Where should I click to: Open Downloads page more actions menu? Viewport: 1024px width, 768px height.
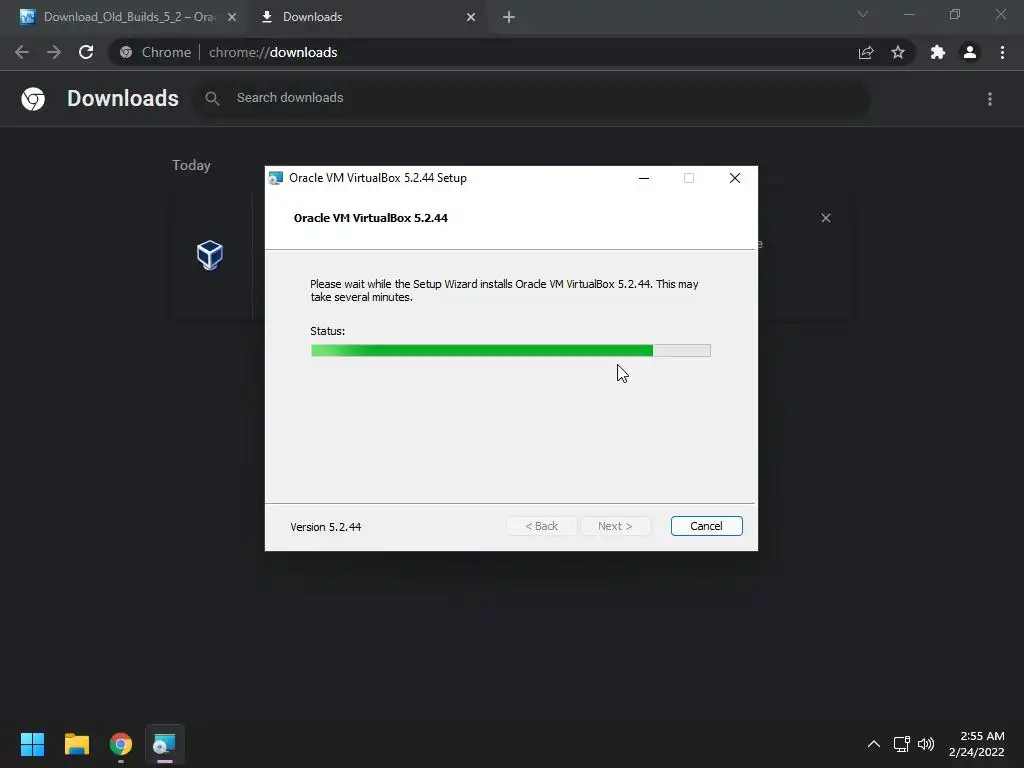coord(990,99)
